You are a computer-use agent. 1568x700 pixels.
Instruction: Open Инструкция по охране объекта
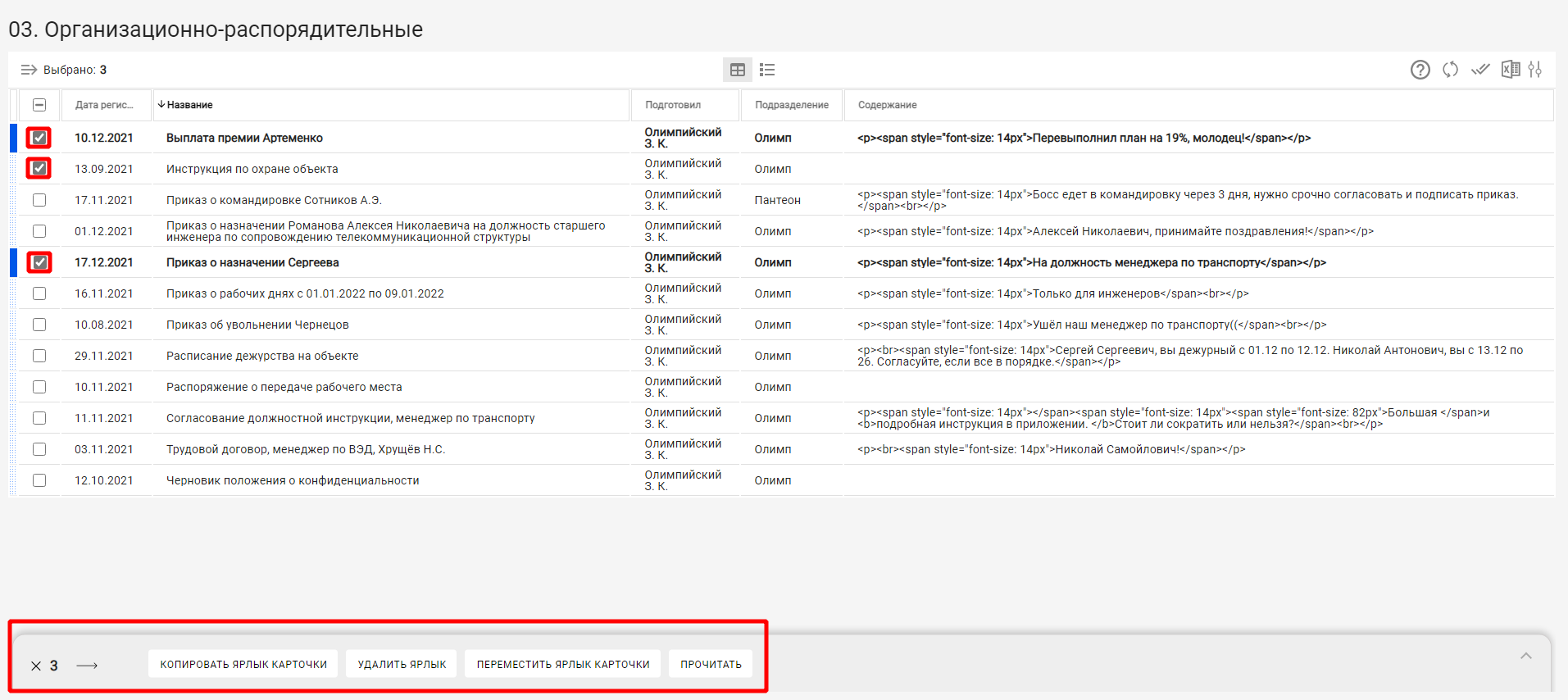point(252,169)
